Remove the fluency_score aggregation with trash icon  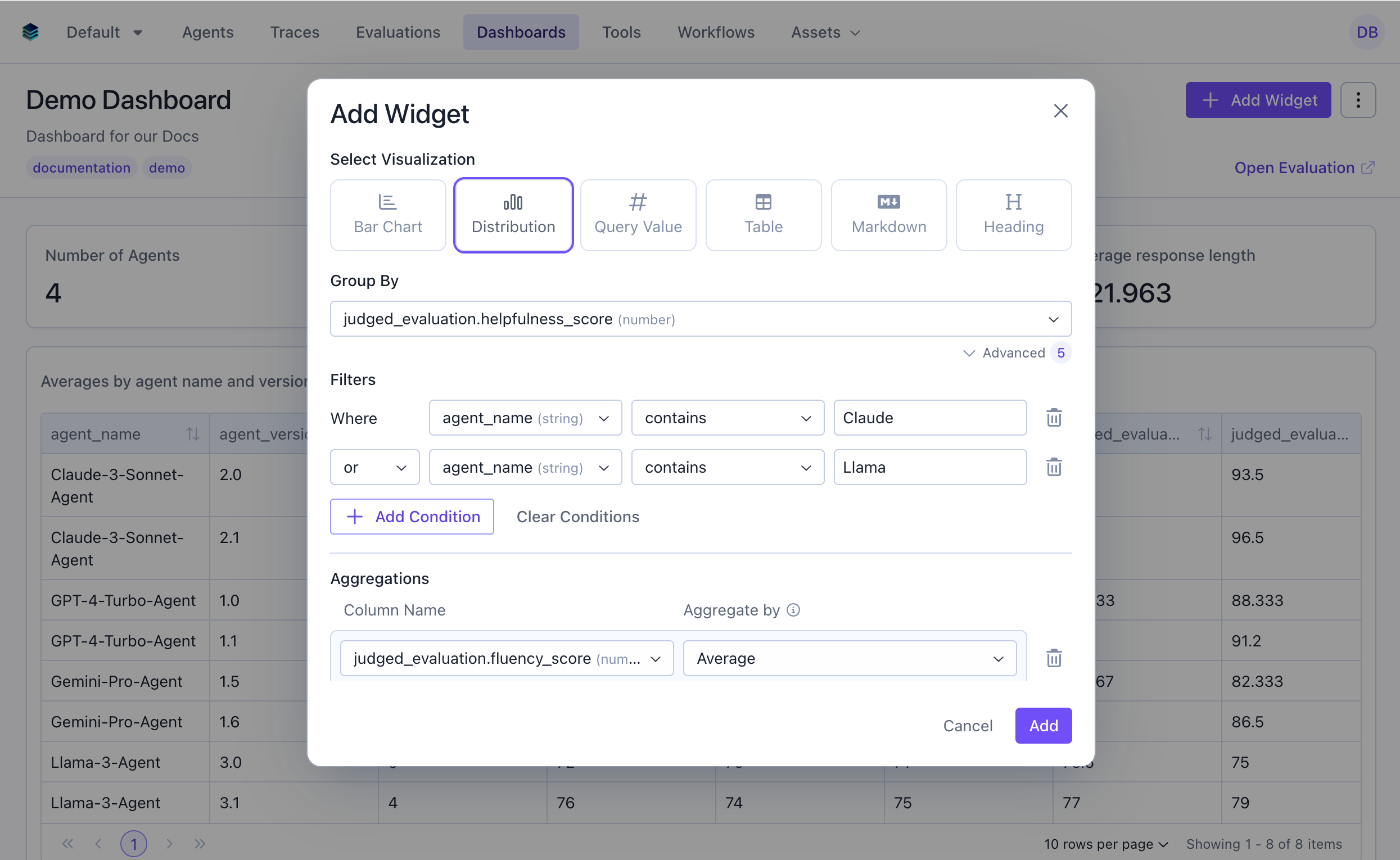pos(1054,658)
